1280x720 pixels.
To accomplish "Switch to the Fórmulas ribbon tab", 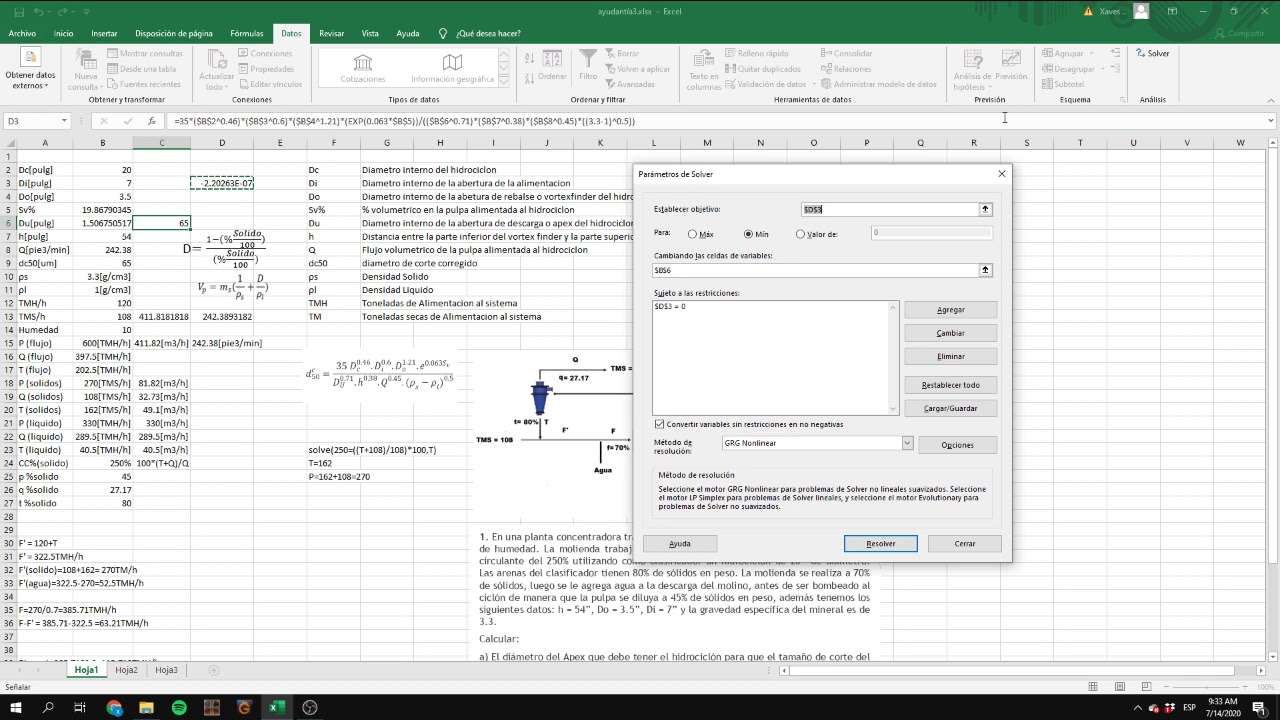I will (x=247, y=33).
